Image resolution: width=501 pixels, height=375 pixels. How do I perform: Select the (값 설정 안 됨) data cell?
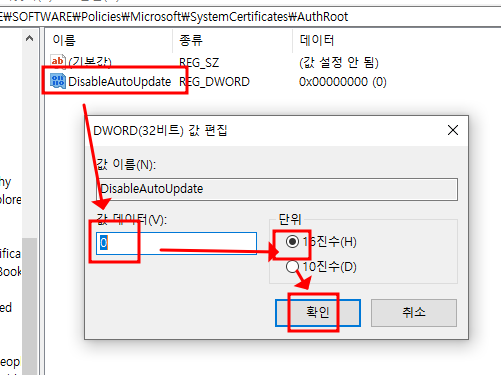click(339, 62)
